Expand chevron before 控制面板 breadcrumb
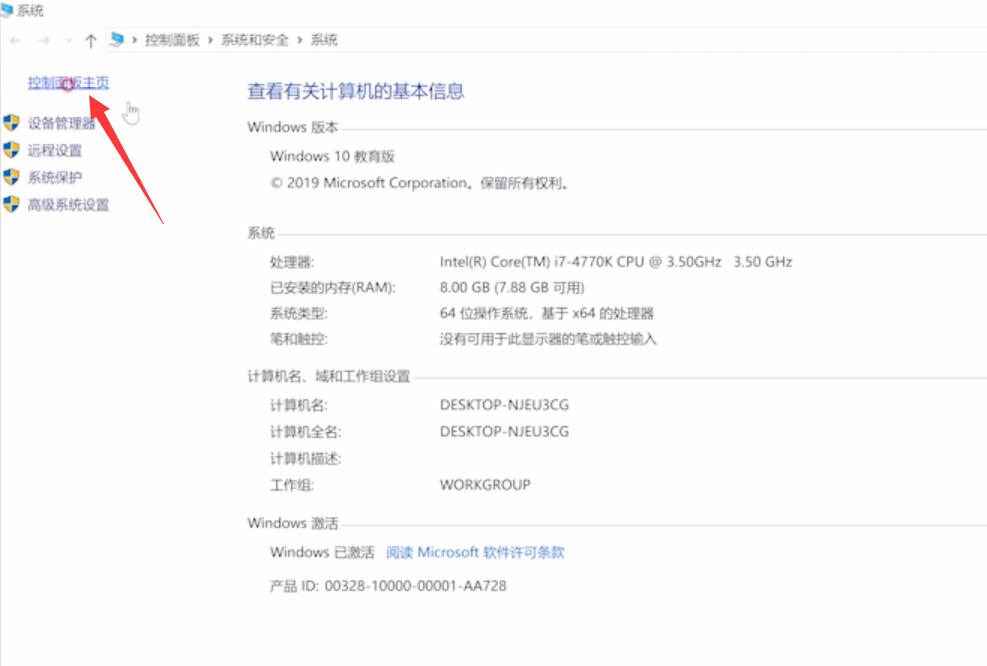 134,40
